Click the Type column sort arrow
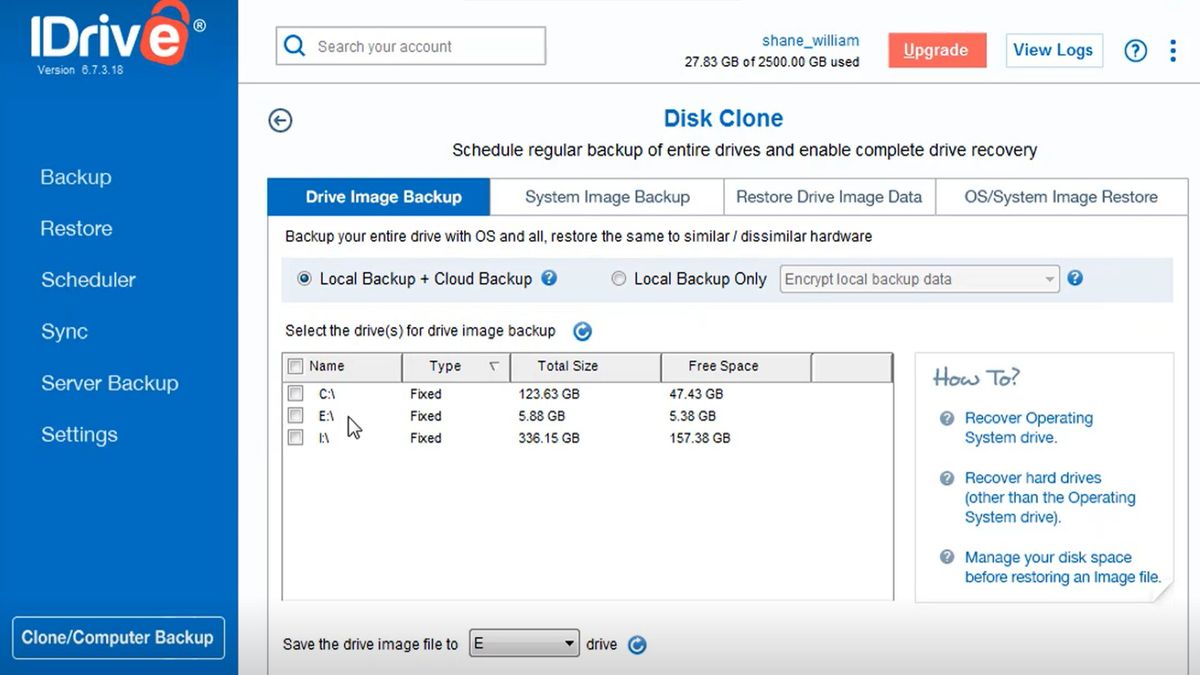Screen dimensions: 1200x675 [493, 366]
